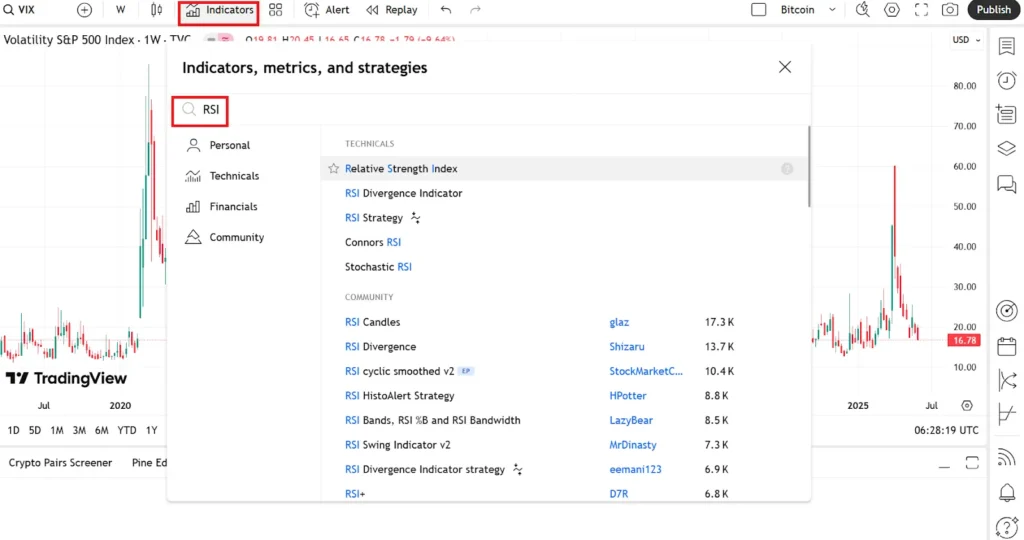Open the chats speech bubble icon
Image resolution: width=1024 pixels, height=540 pixels.
[1006, 184]
